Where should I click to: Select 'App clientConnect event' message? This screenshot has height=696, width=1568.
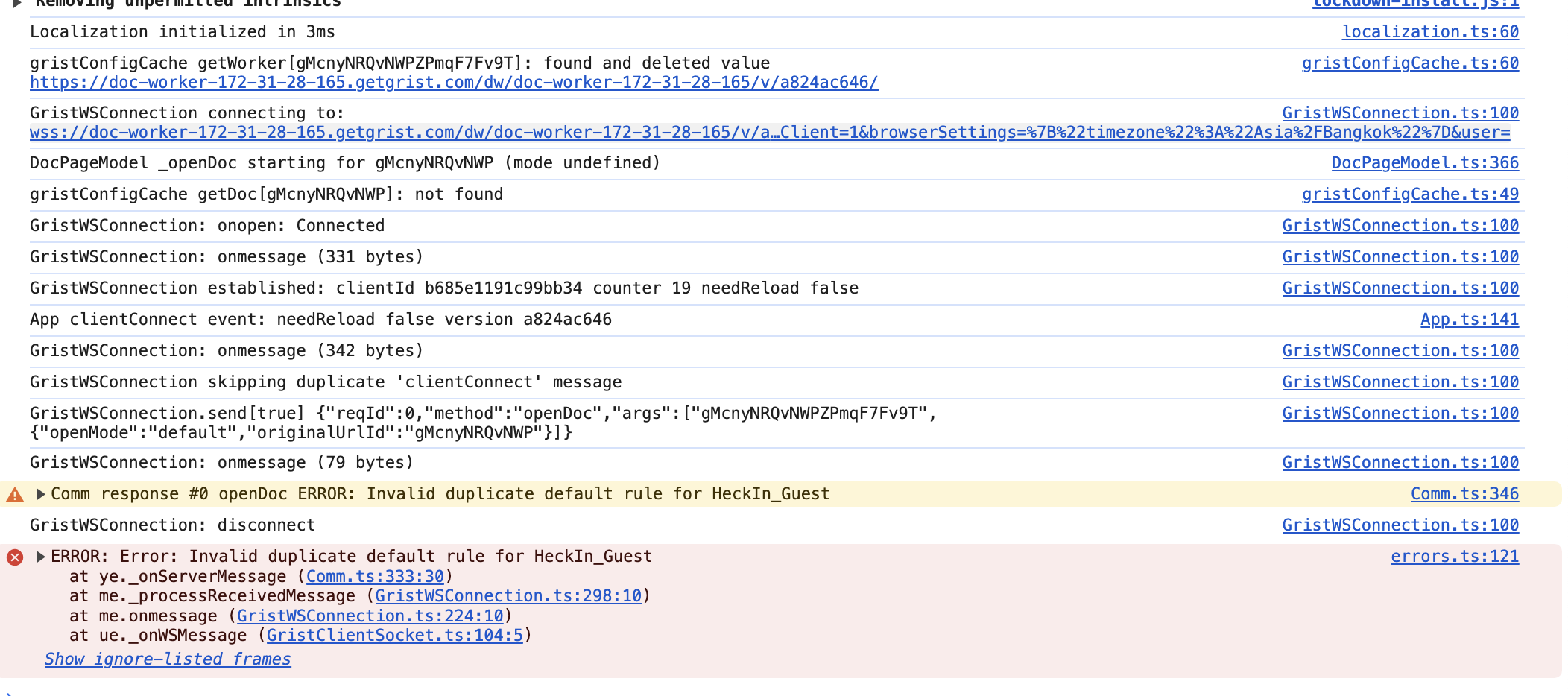(320, 320)
